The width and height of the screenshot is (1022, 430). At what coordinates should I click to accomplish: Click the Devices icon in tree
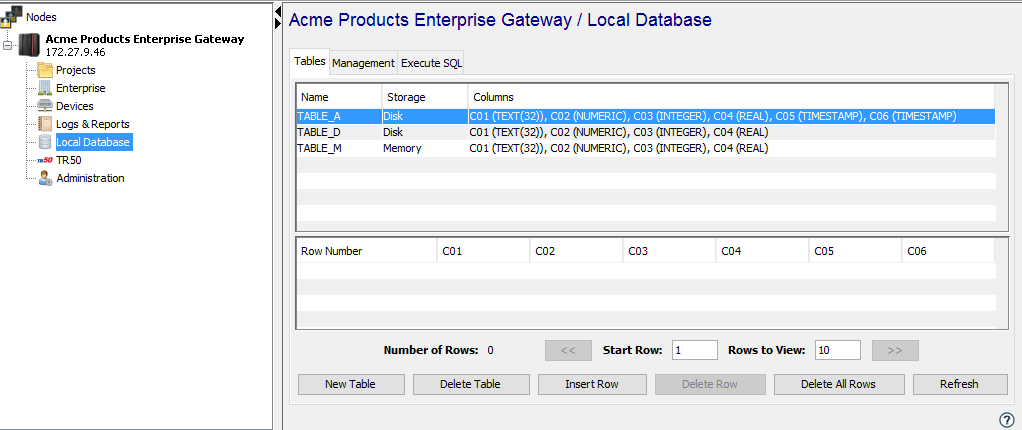pos(45,106)
